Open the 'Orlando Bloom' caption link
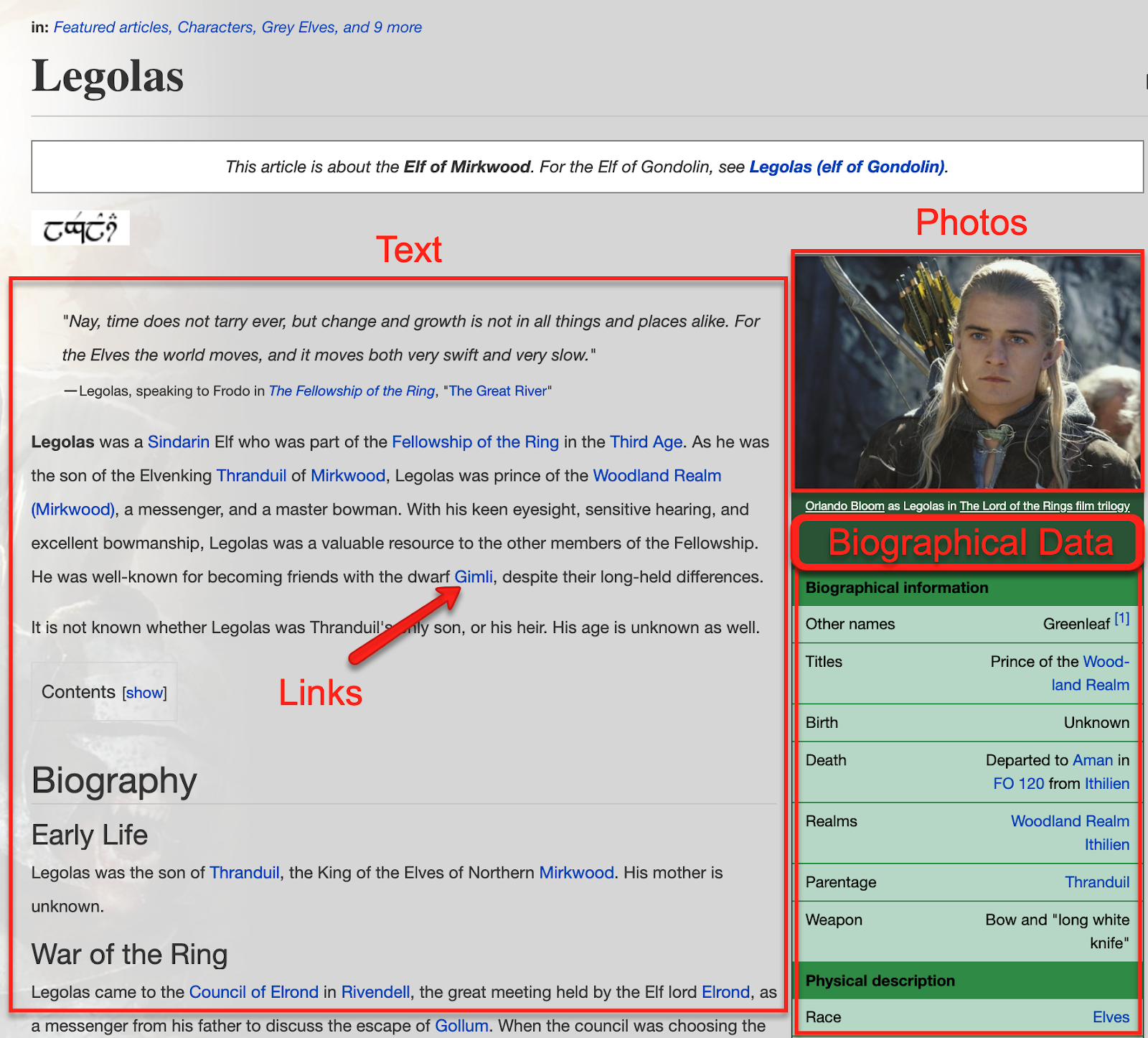1148x1038 pixels. 844,506
